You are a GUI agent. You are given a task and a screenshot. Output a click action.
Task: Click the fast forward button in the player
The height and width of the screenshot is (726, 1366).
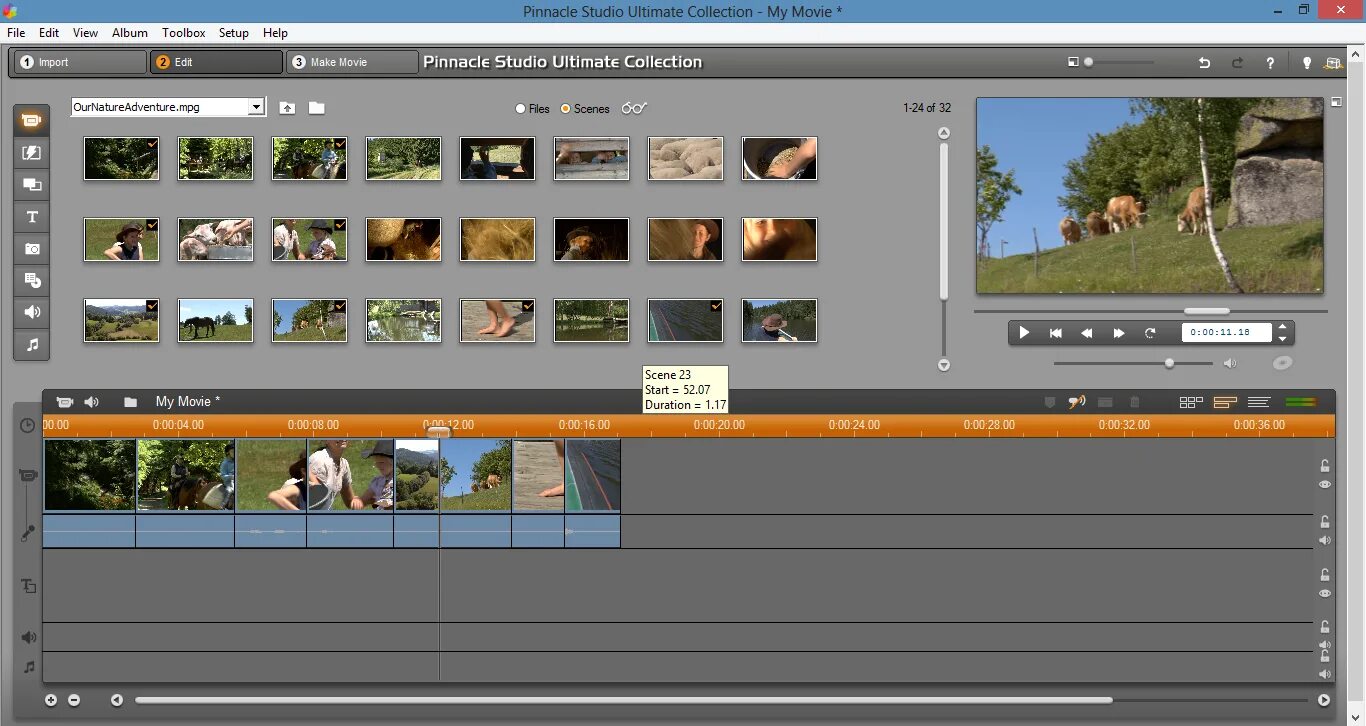(x=1119, y=333)
